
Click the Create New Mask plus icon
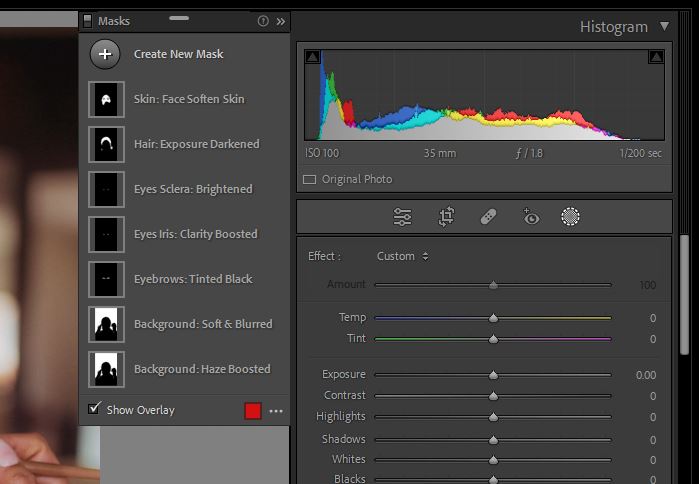pos(105,54)
